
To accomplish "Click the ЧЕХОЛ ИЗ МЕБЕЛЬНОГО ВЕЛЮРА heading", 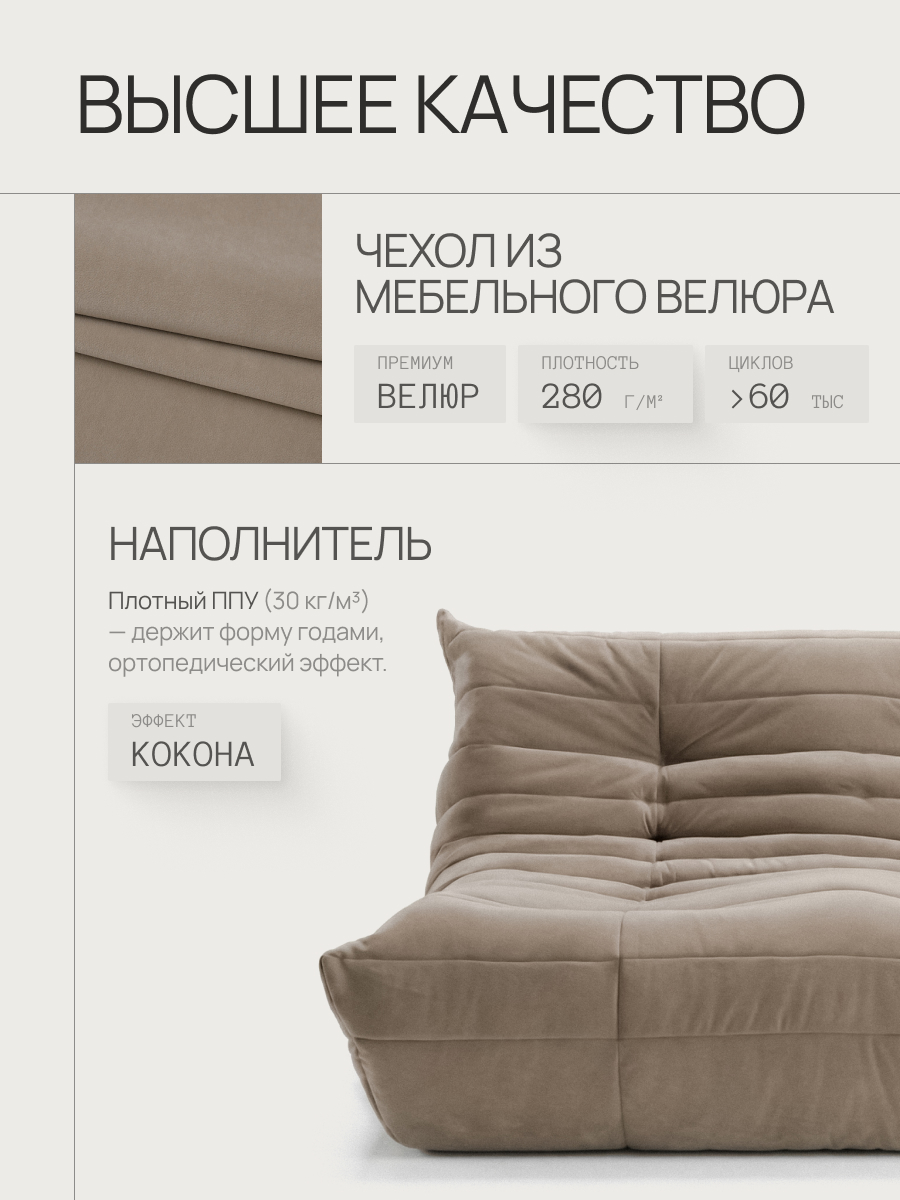I will (x=594, y=273).
